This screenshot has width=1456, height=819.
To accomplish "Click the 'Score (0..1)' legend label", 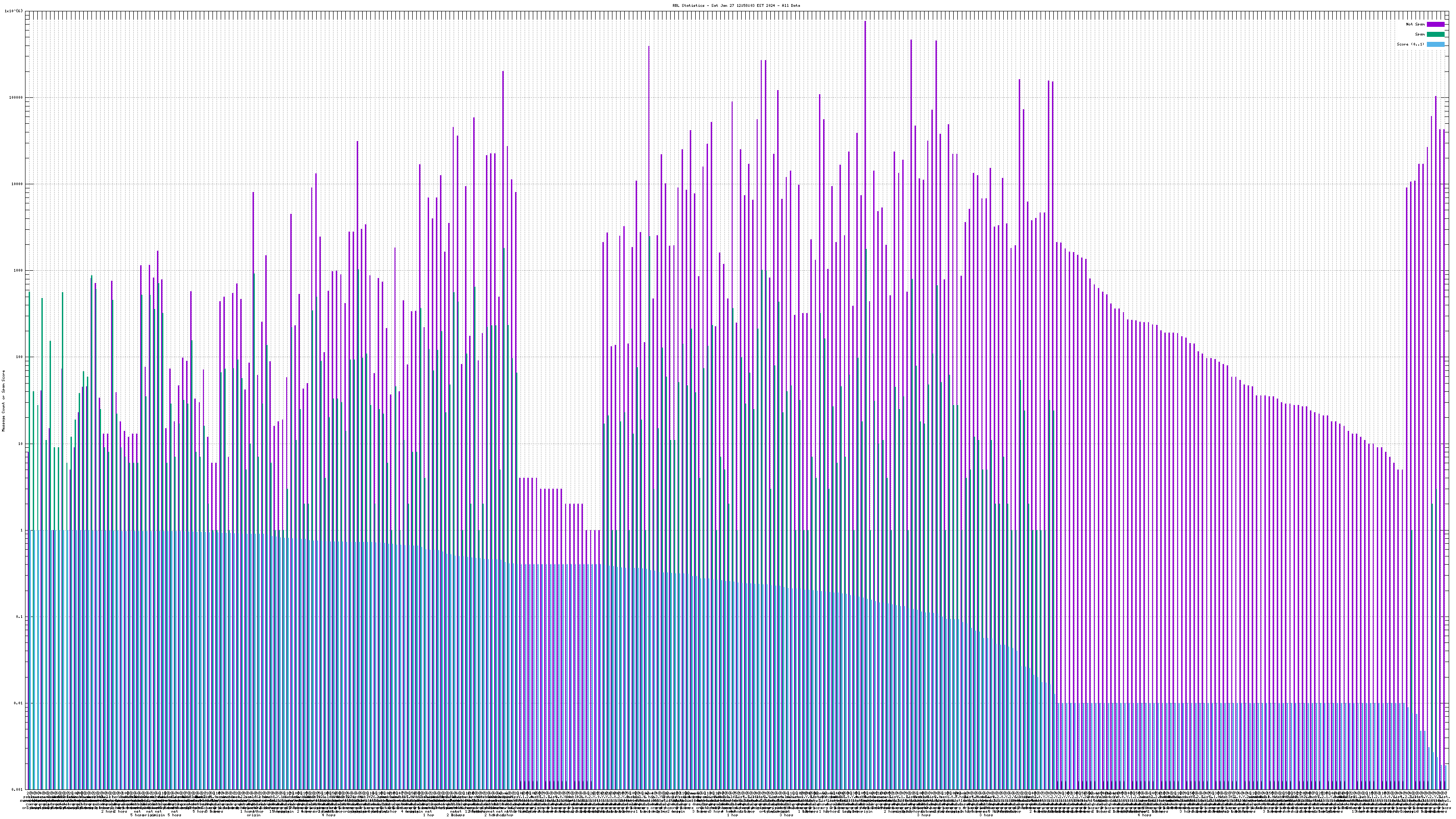I will point(1410,44).
